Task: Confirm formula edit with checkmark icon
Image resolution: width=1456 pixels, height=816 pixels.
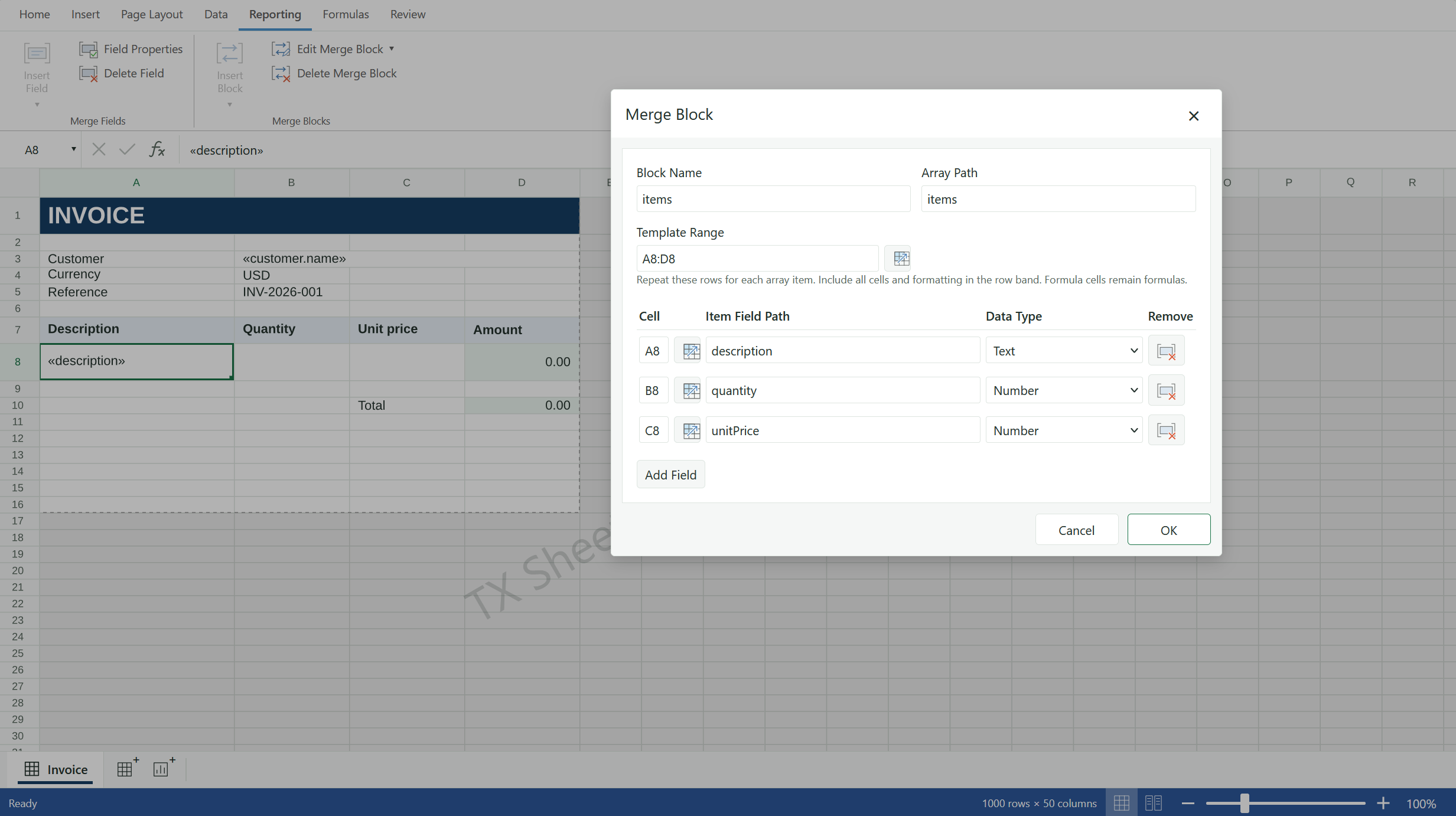Action: point(127,149)
